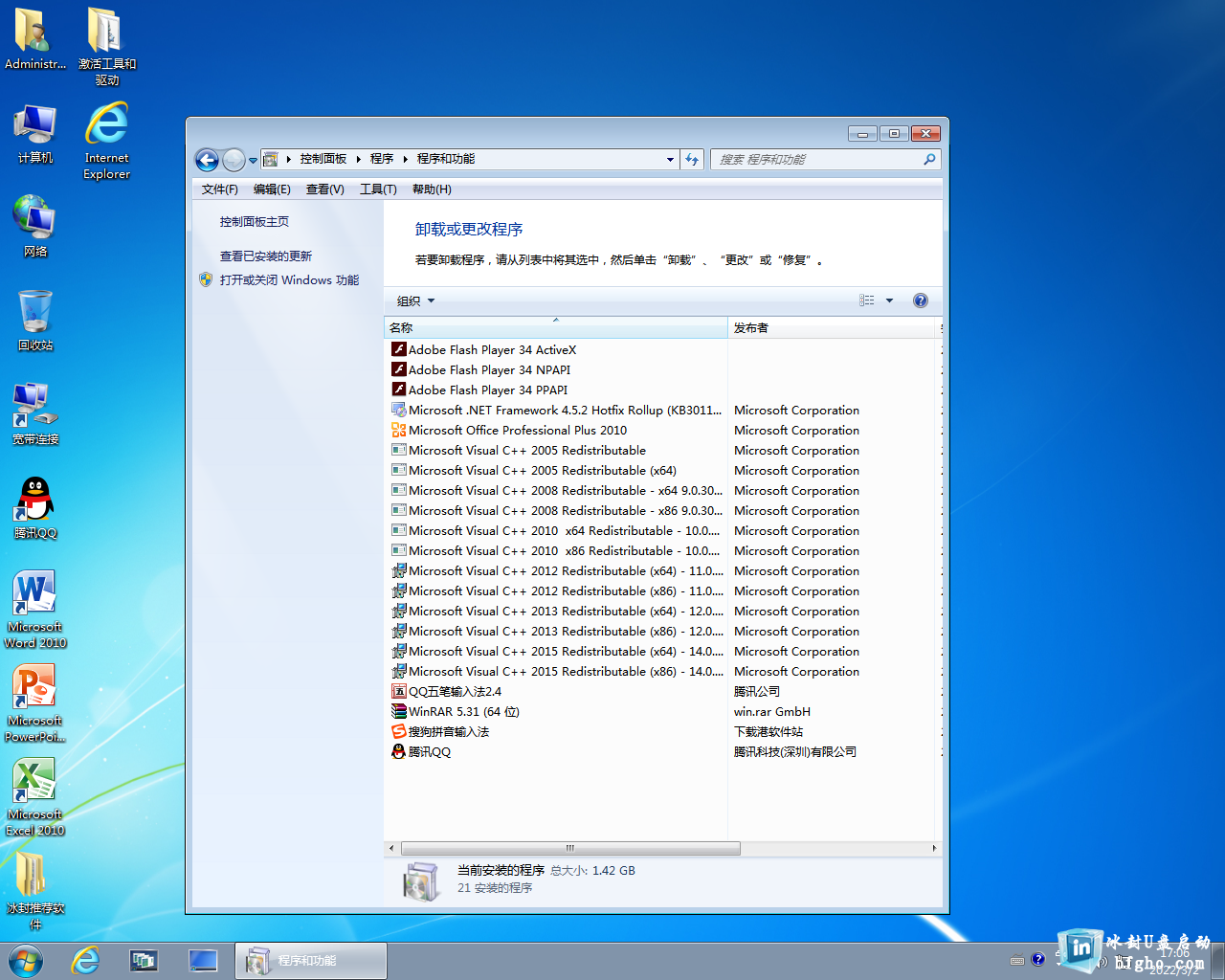Click win.rar GmbH publisher cell
Viewport: 1225px width, 980px height.
coord(772,712)
